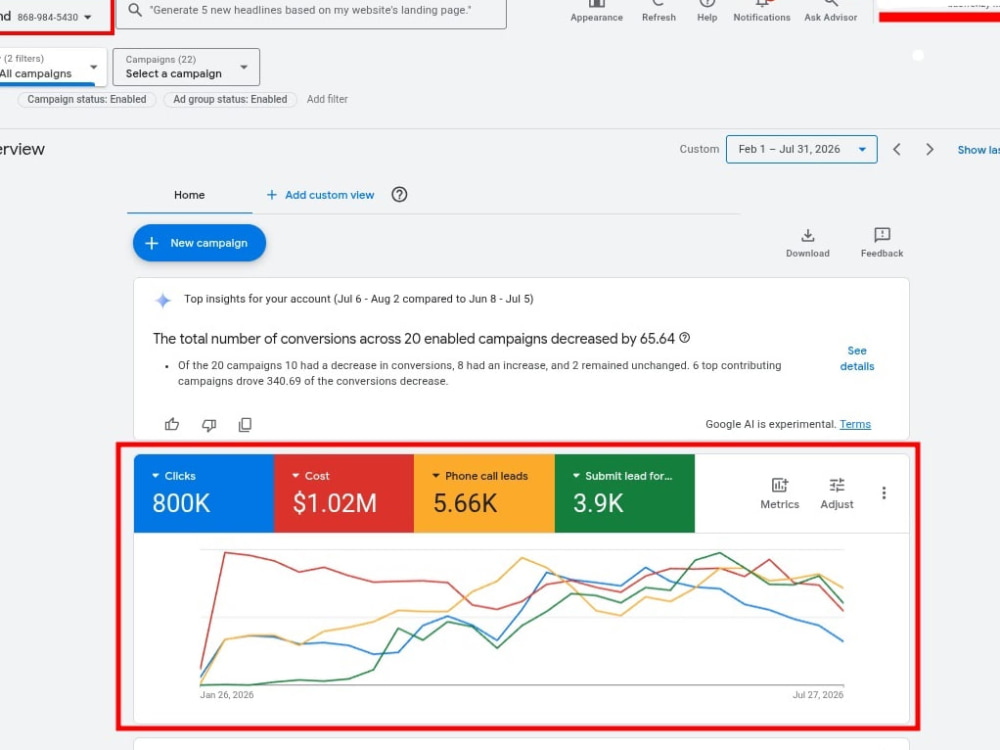
Task: Copy the insight text
Action: coord(245,424)
